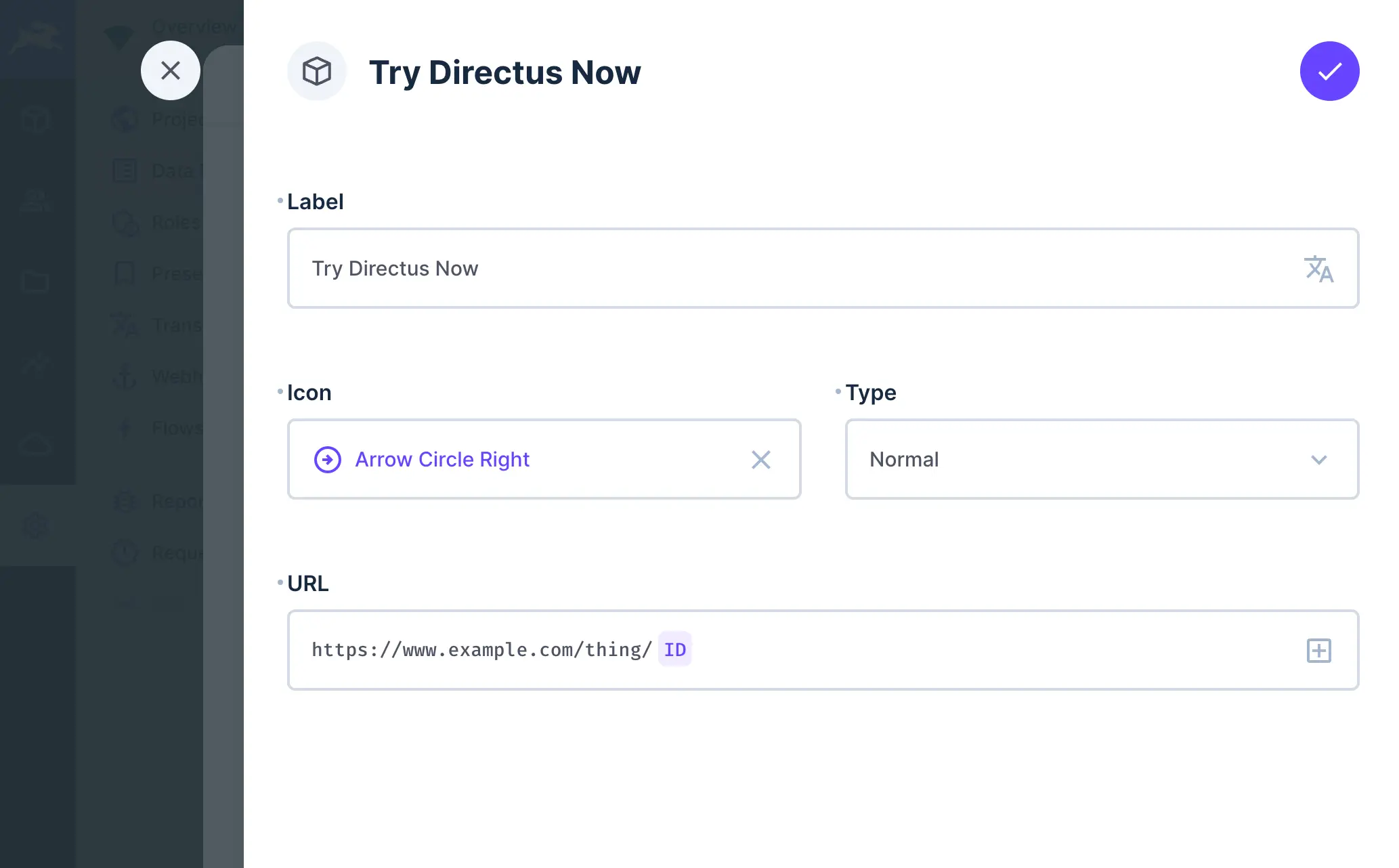Open the Type dropdown showing Normal

coord(1102,460)
